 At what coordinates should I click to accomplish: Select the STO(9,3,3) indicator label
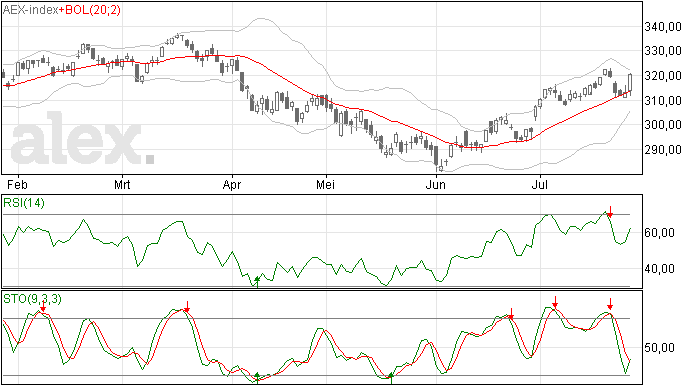[32, 299]
